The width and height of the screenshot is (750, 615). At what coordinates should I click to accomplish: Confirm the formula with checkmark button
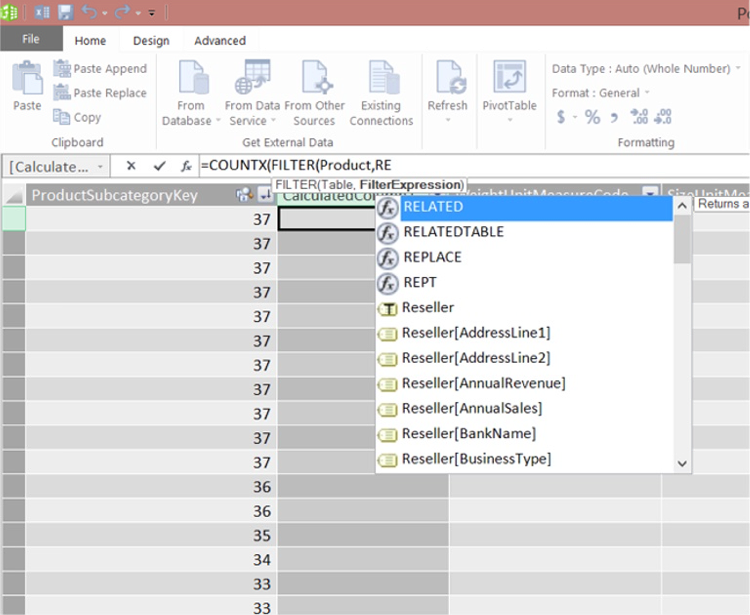159,166
